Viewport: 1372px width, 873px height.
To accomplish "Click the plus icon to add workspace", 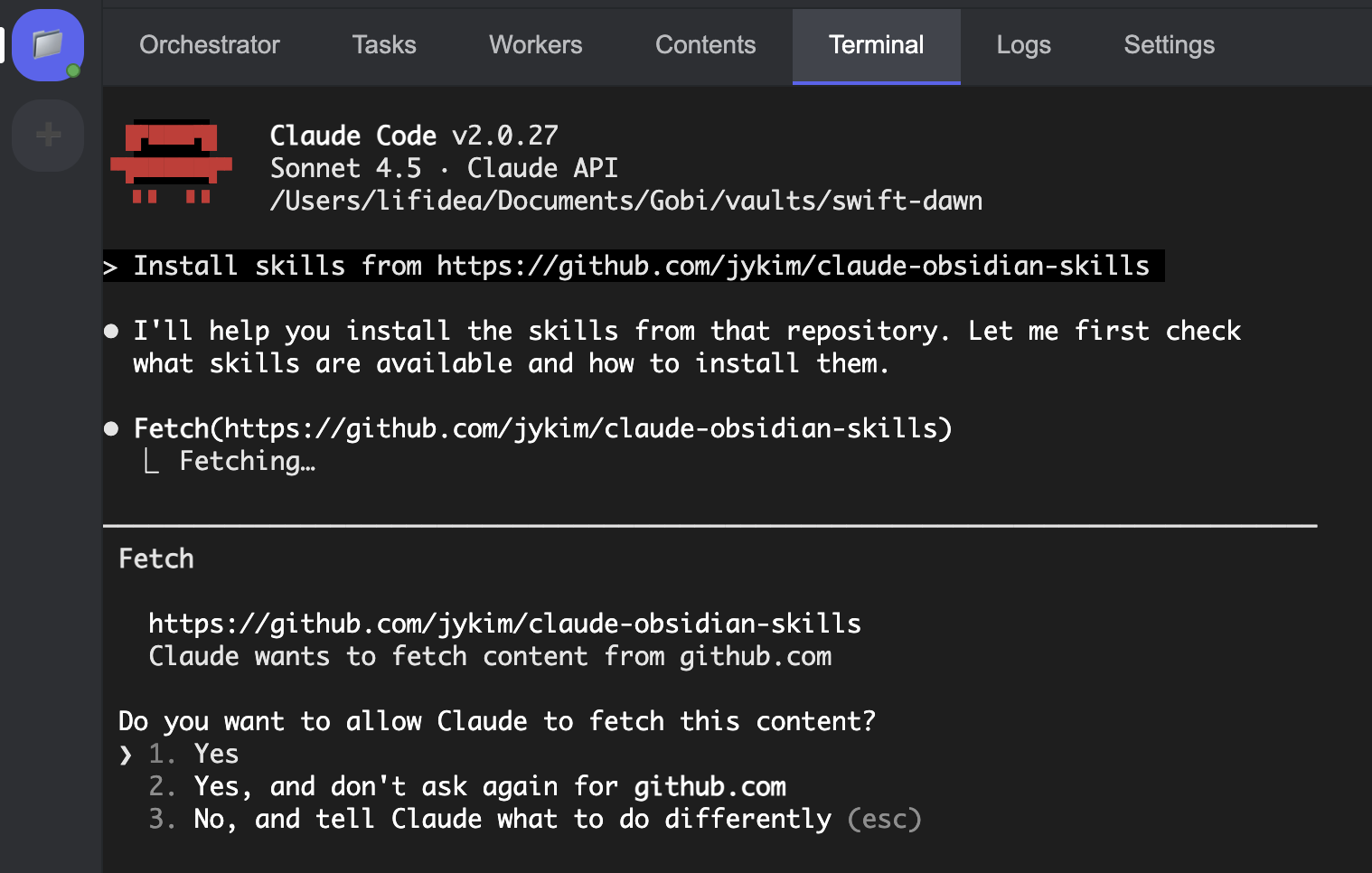I will click(x=48, y=136).
